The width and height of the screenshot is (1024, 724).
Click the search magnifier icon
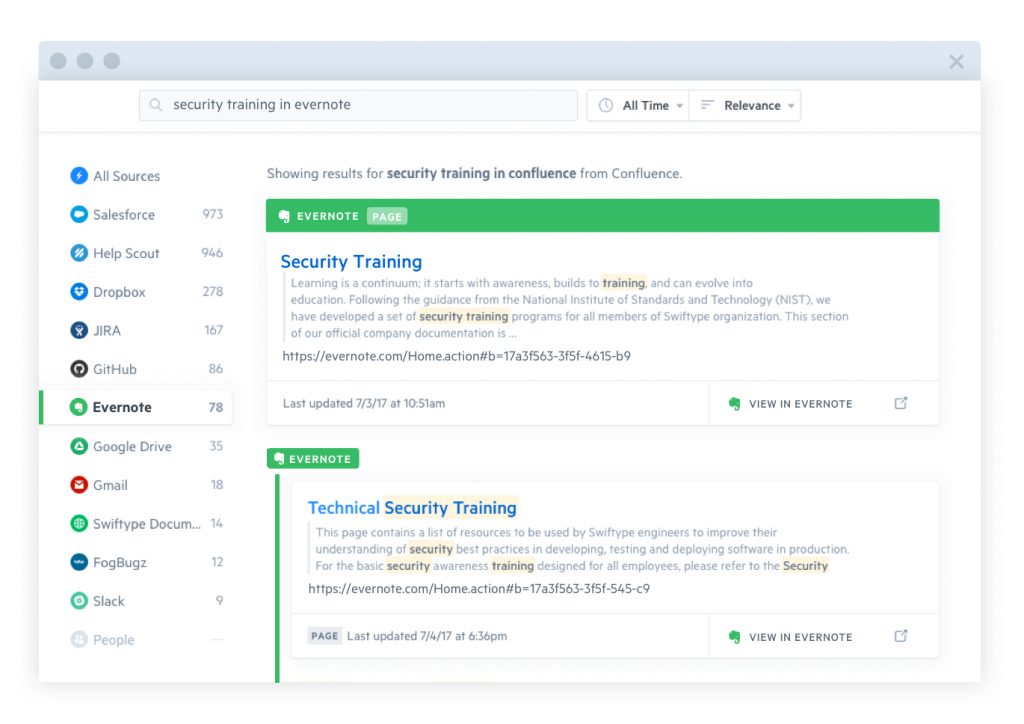[155, 104]
